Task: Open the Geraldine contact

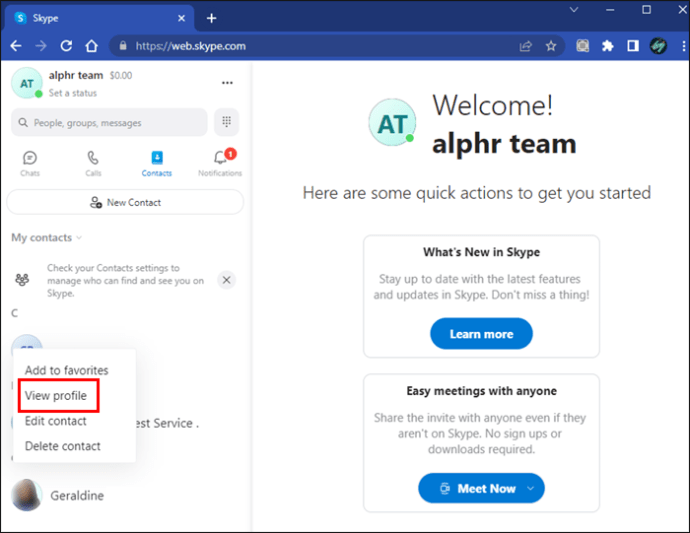Action: [x=125, y=495]
